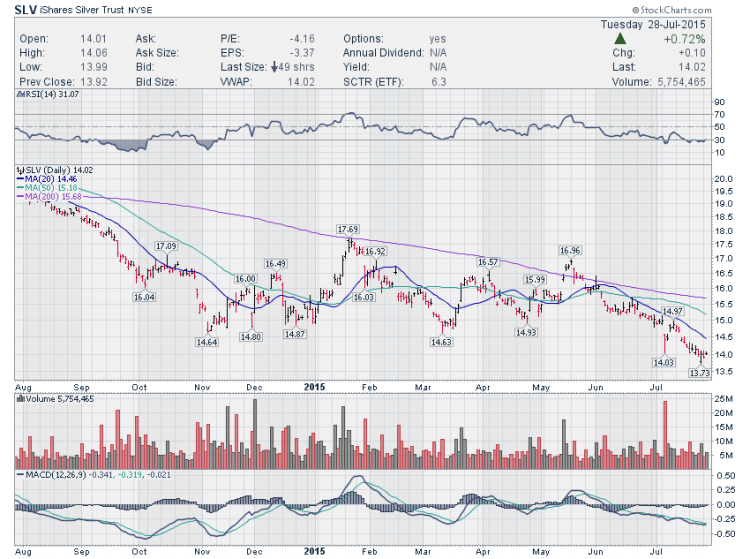This screenshot has height=559, width=750.
Task: Click the bar icon beside the Volume panel label
Action: click(x=21, y=399)
